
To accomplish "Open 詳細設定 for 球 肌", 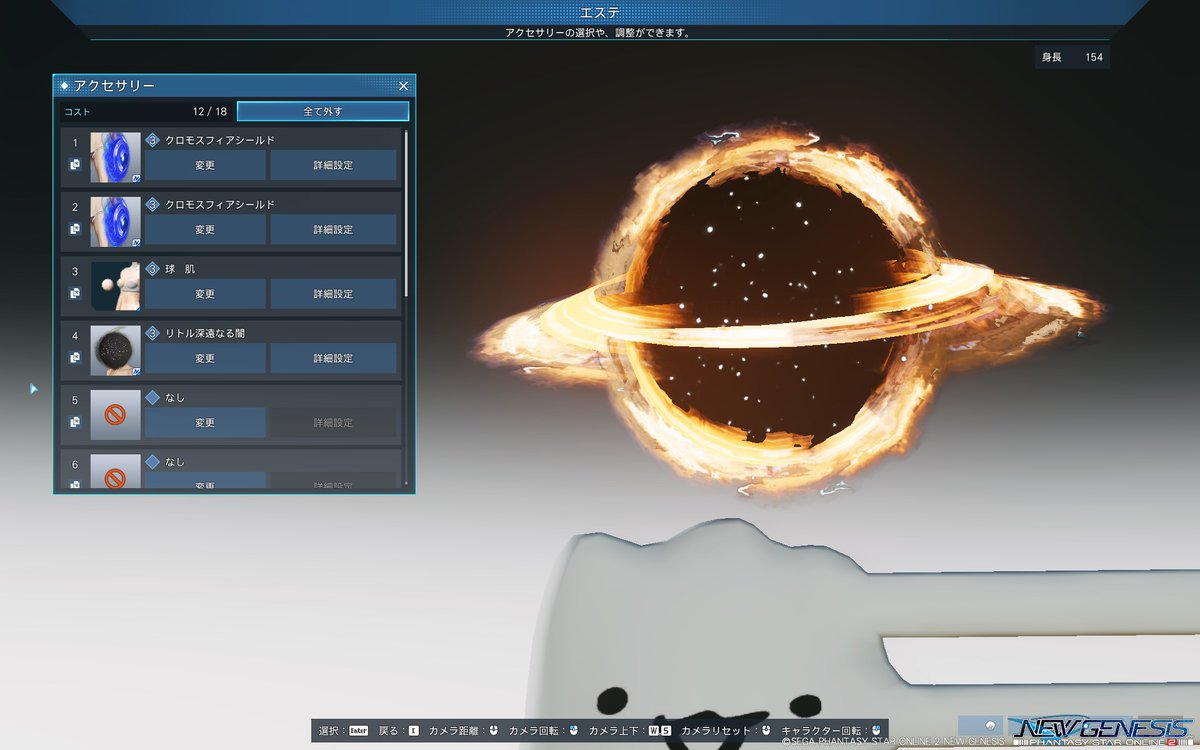I will point(333,294).
